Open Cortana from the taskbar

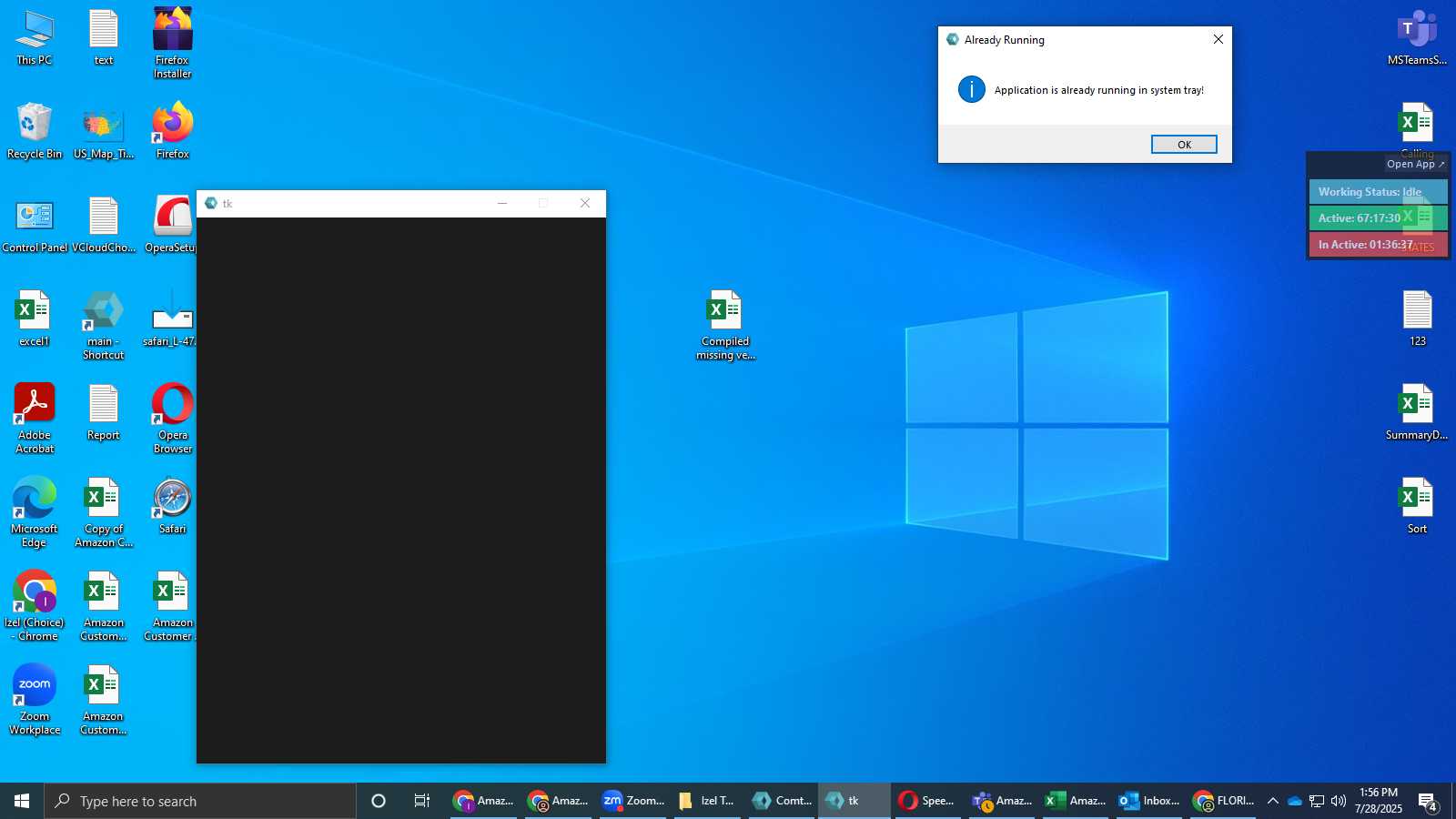point(379,801)
